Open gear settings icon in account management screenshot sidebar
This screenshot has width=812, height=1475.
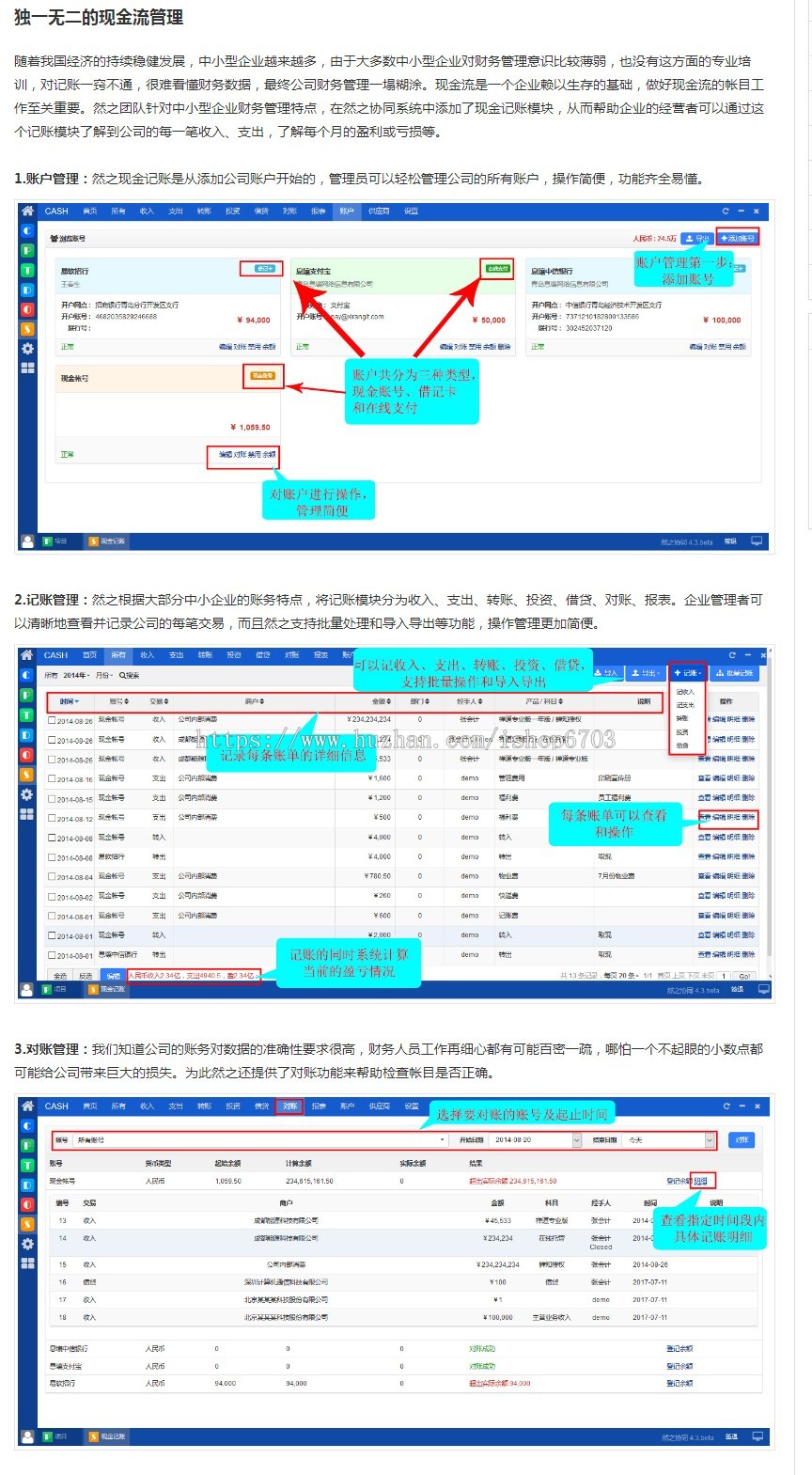click(27, 348)
